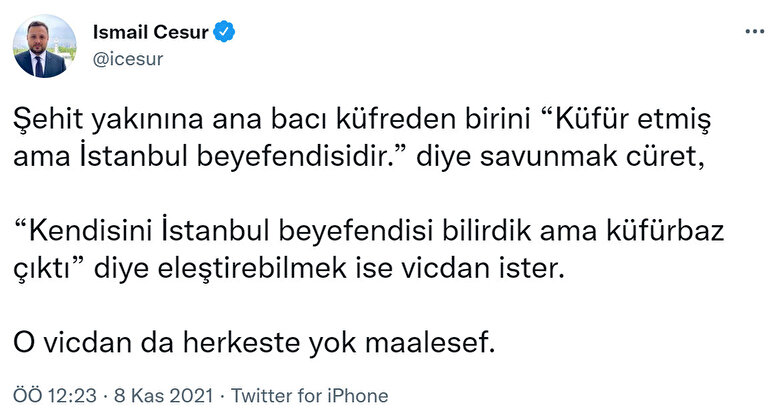
Task: Click the display name Ismail Cesur
Action: tap(150, 32)
